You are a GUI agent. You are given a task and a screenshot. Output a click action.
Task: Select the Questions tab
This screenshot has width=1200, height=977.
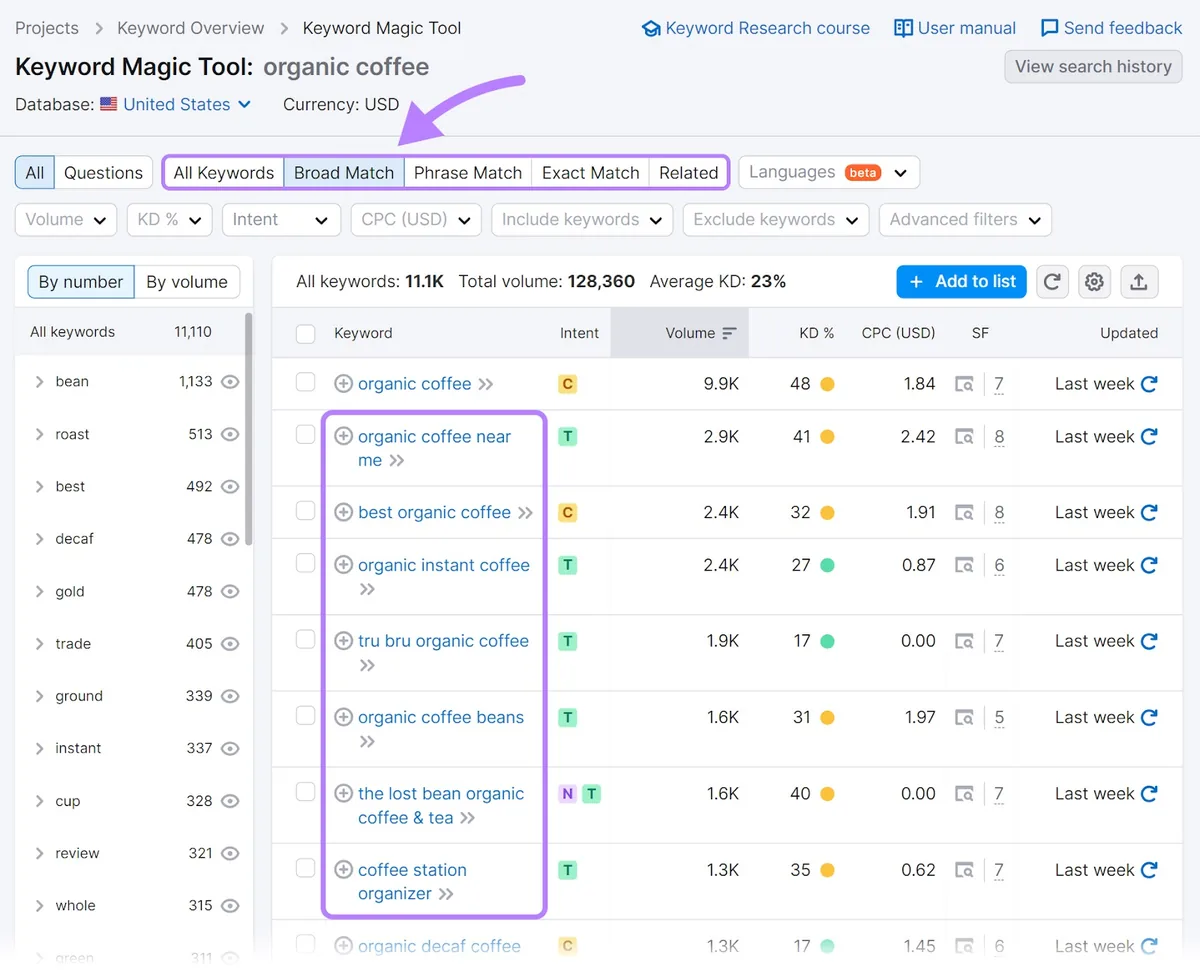coord(103,173)
